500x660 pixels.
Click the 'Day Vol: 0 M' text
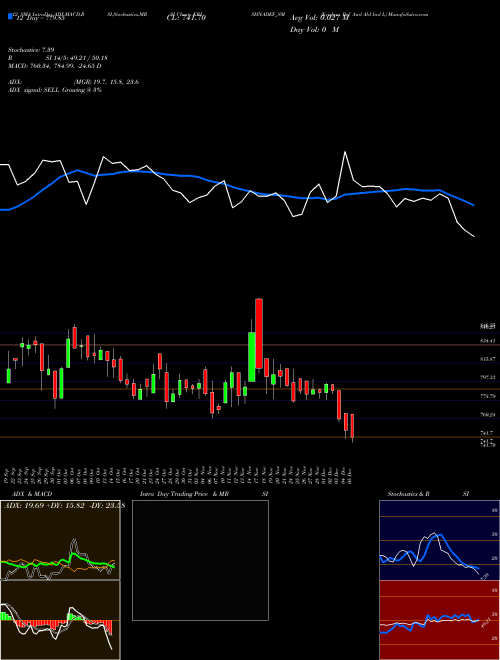pyautogui.click(x=314, y=30)
